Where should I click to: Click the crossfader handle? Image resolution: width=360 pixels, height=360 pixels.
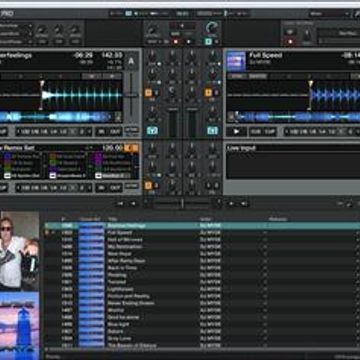[x=182, y=203]
